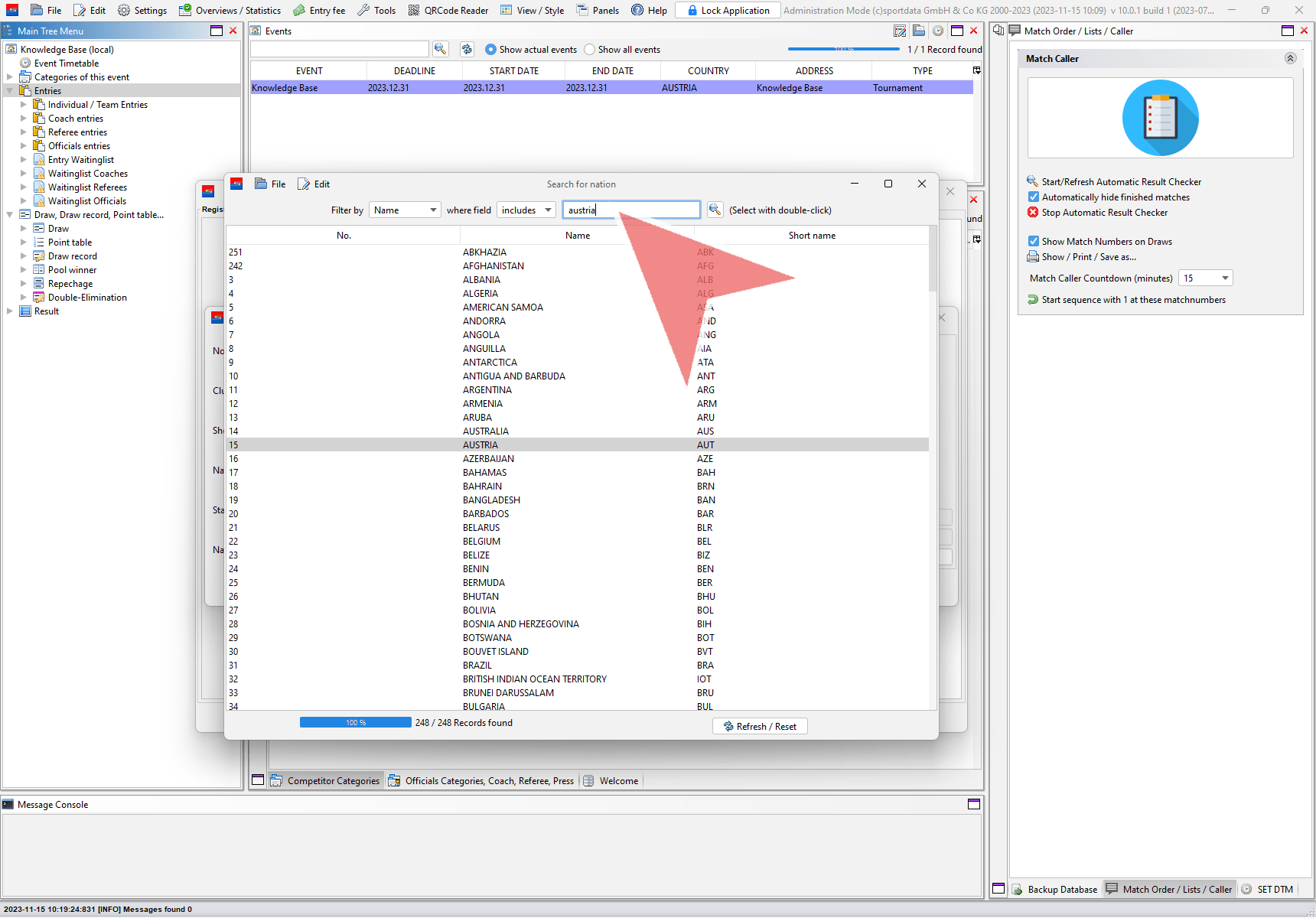Switch to Competitor Categories tab
1316x918 pixels.
[325, 780]
